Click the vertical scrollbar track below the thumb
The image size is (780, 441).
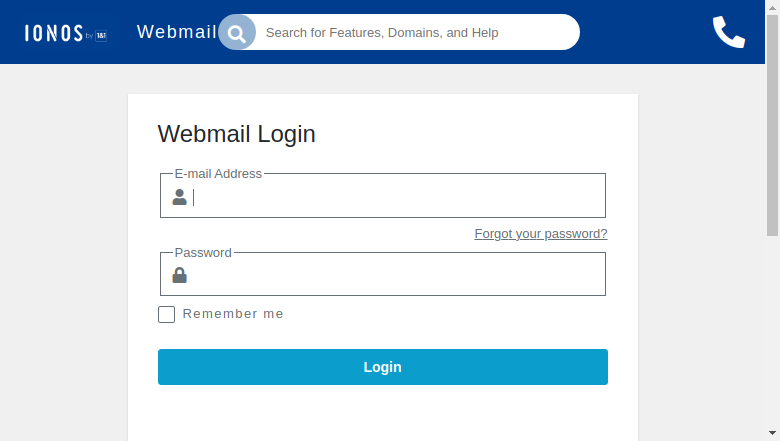coord(773,331)
